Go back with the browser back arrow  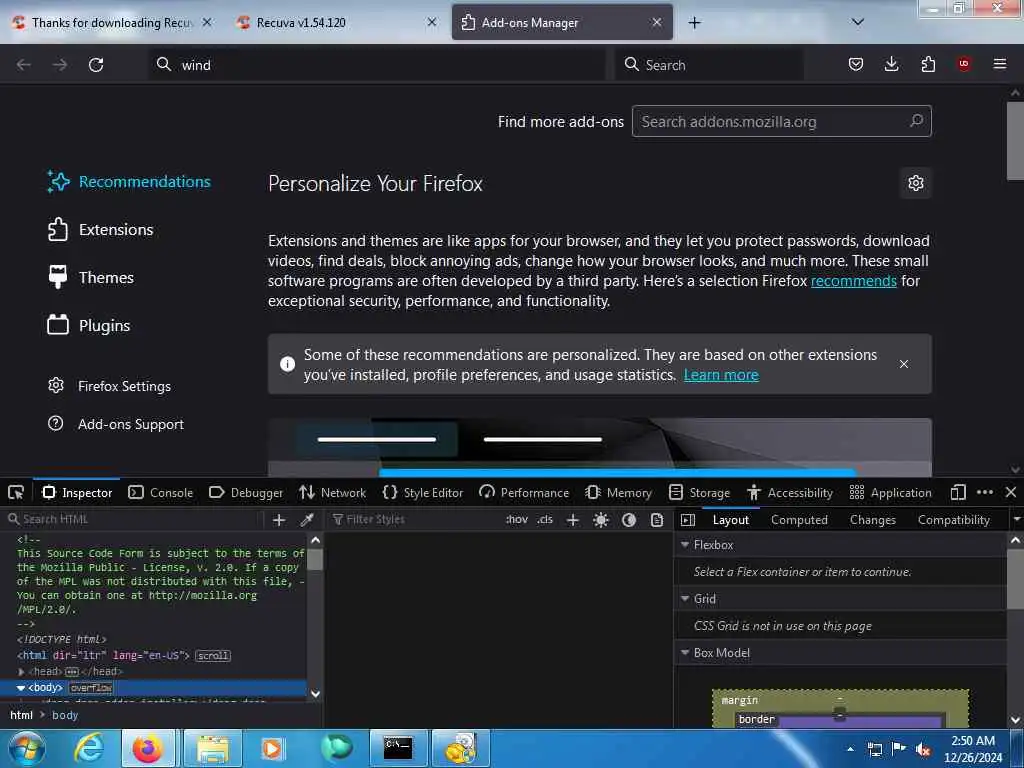[x=24, y=65]
